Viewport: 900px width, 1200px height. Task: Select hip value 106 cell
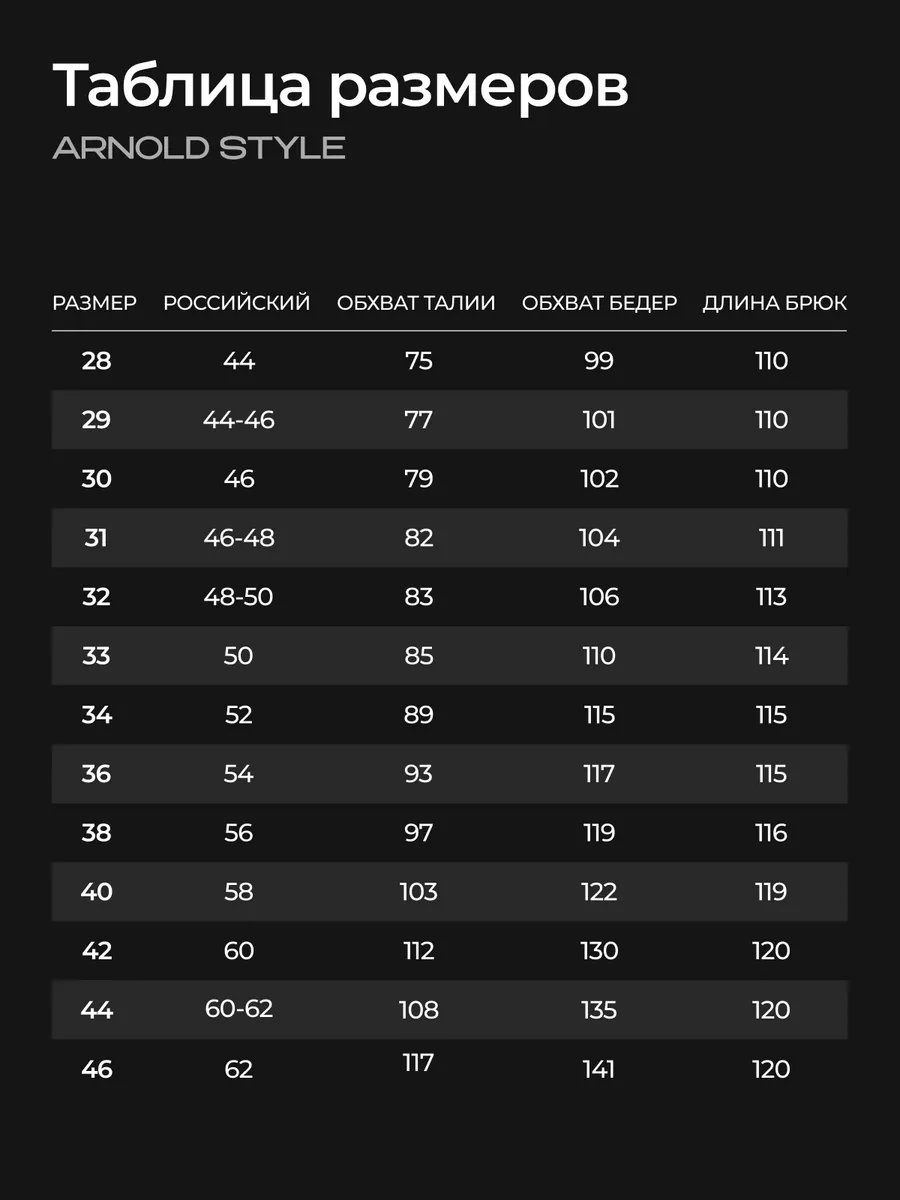[599, 597]
